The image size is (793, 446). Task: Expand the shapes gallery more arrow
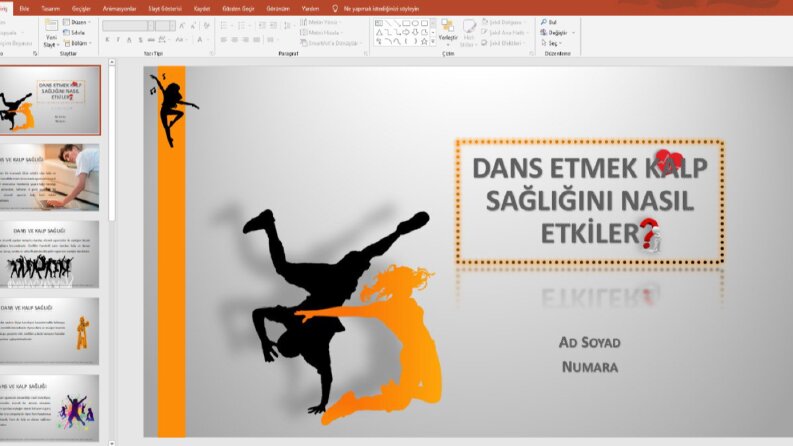(433, 41)
